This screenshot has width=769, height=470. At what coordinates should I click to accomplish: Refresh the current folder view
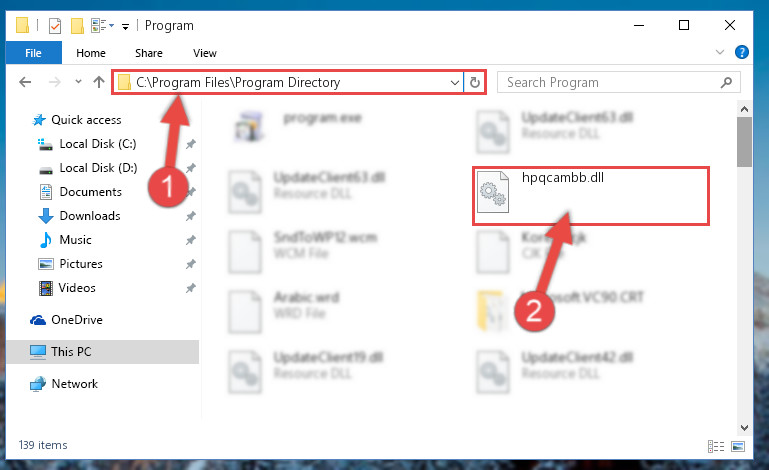tap(475, 82)
